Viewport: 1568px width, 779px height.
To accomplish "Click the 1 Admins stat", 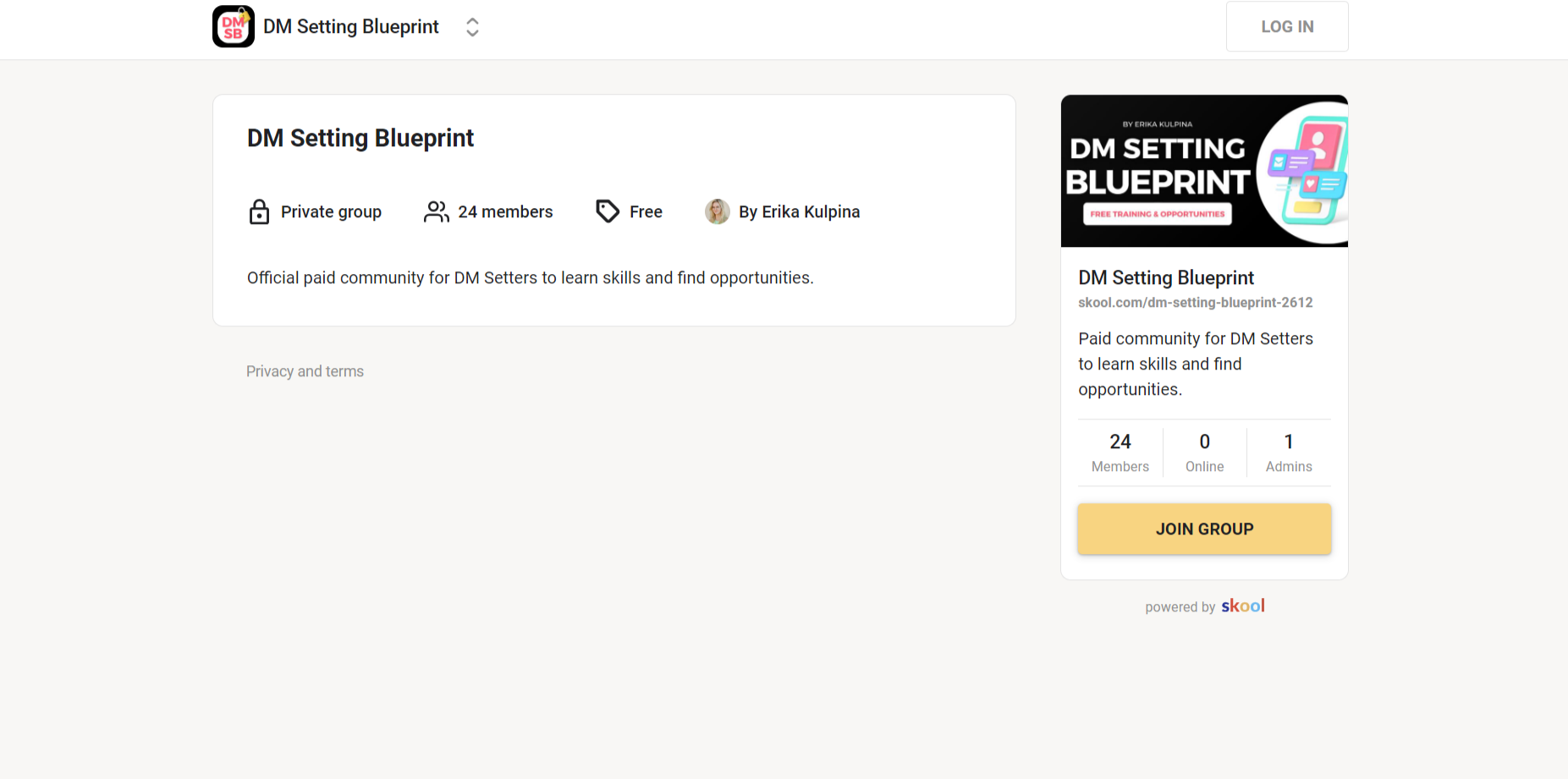I will (1289, 453).
